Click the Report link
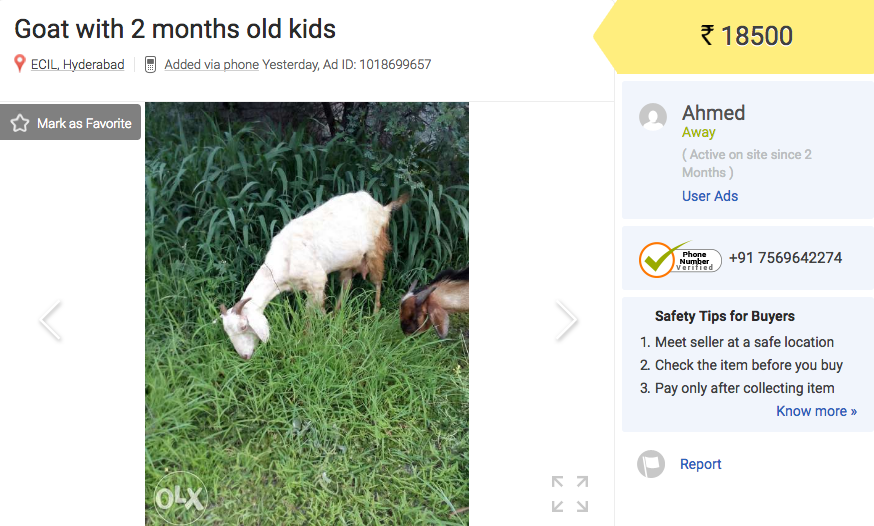Viewport: 874px width, 526px height. [x=701, y=464]
